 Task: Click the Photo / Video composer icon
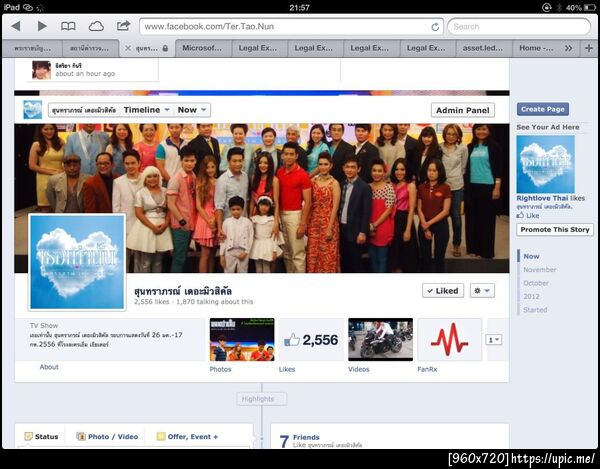tap(81, 436)
